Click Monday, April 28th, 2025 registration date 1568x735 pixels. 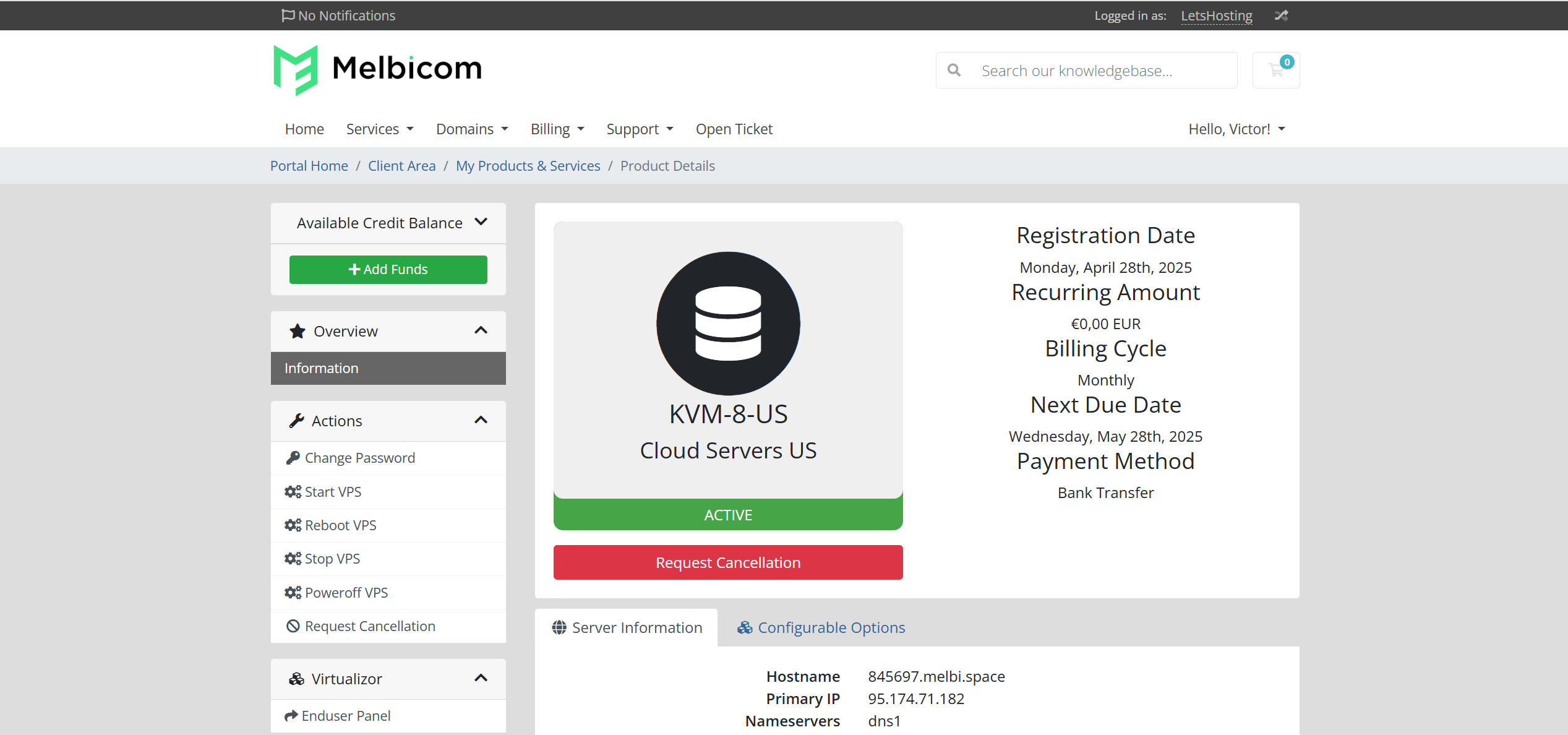(x=1105, y=267)
